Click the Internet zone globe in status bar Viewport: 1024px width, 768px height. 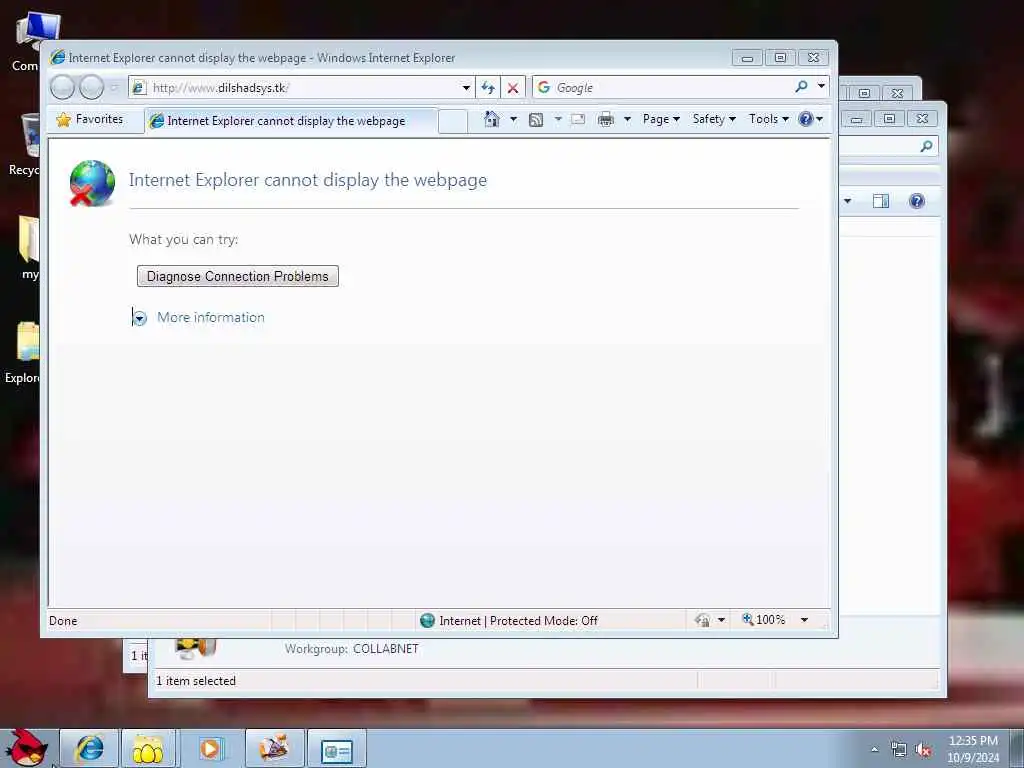click(428, 620)
